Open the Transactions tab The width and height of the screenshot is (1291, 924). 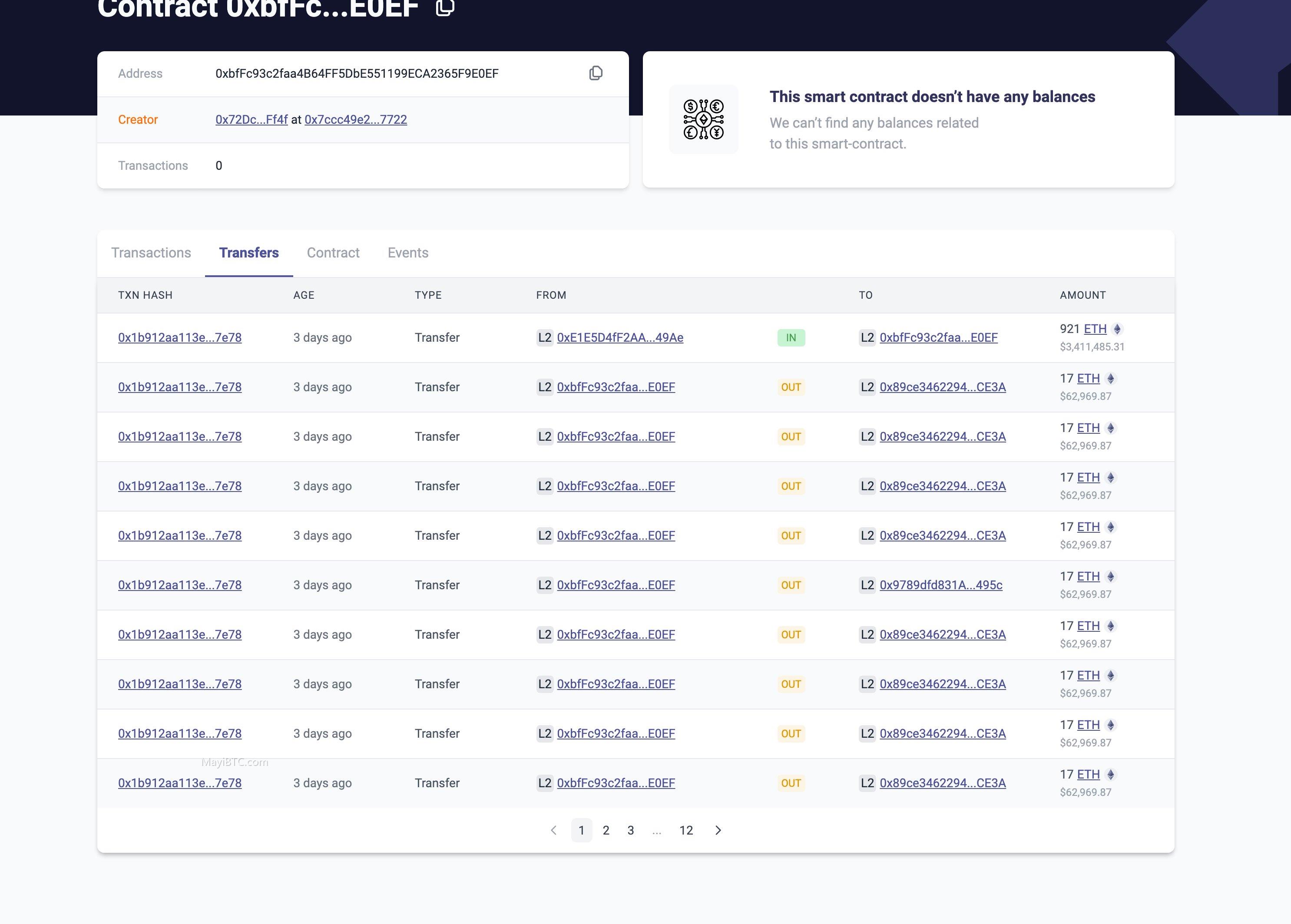click(151, 253)
